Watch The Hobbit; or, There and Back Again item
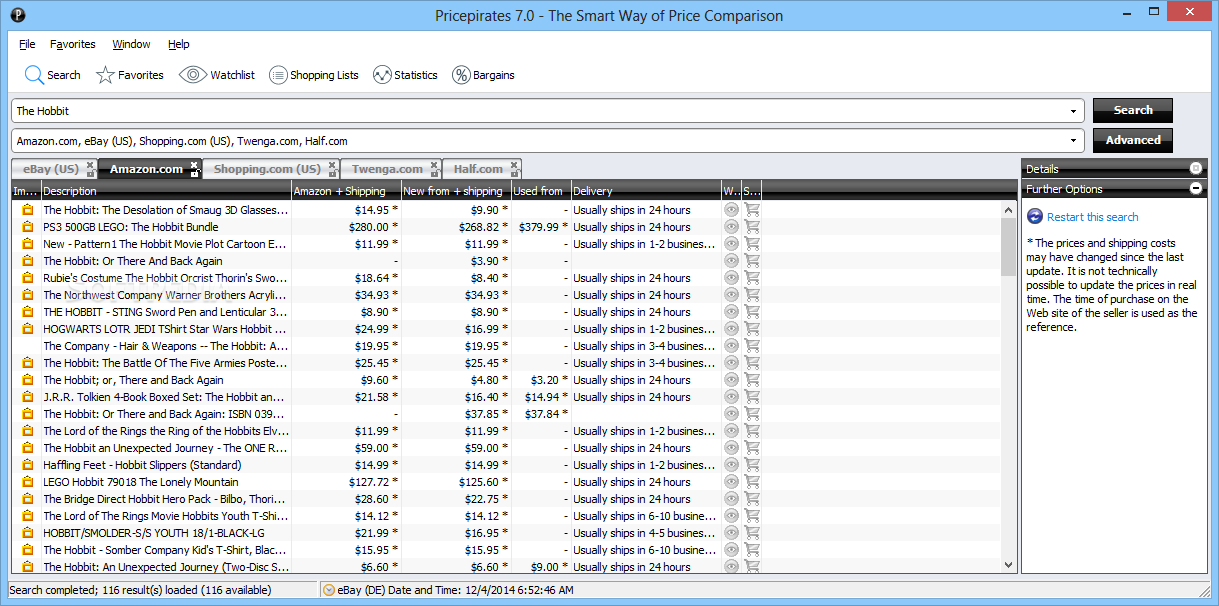This screenshot has width=1219, height=606. [731, 380]
